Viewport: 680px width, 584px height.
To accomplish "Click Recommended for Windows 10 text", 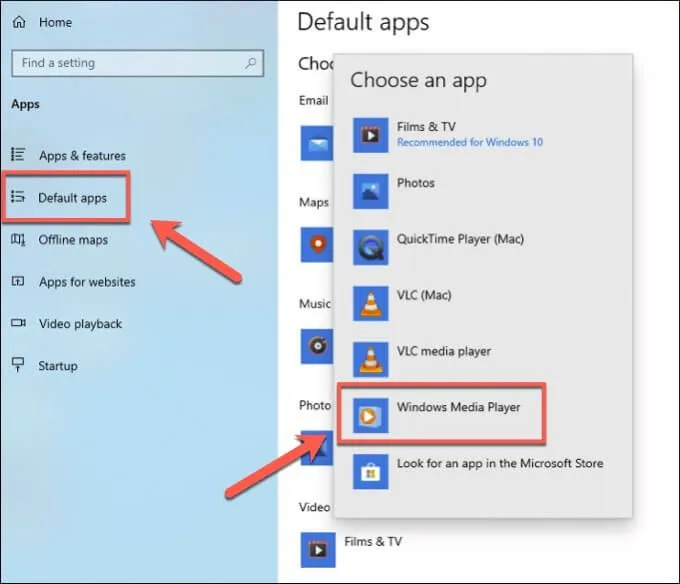I will point(470,142).
